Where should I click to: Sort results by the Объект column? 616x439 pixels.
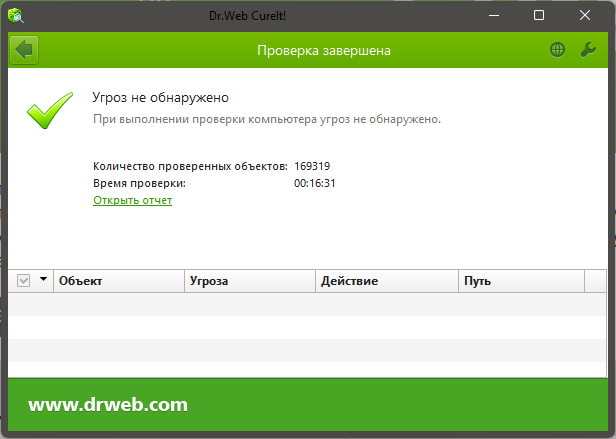click(118, 281)
